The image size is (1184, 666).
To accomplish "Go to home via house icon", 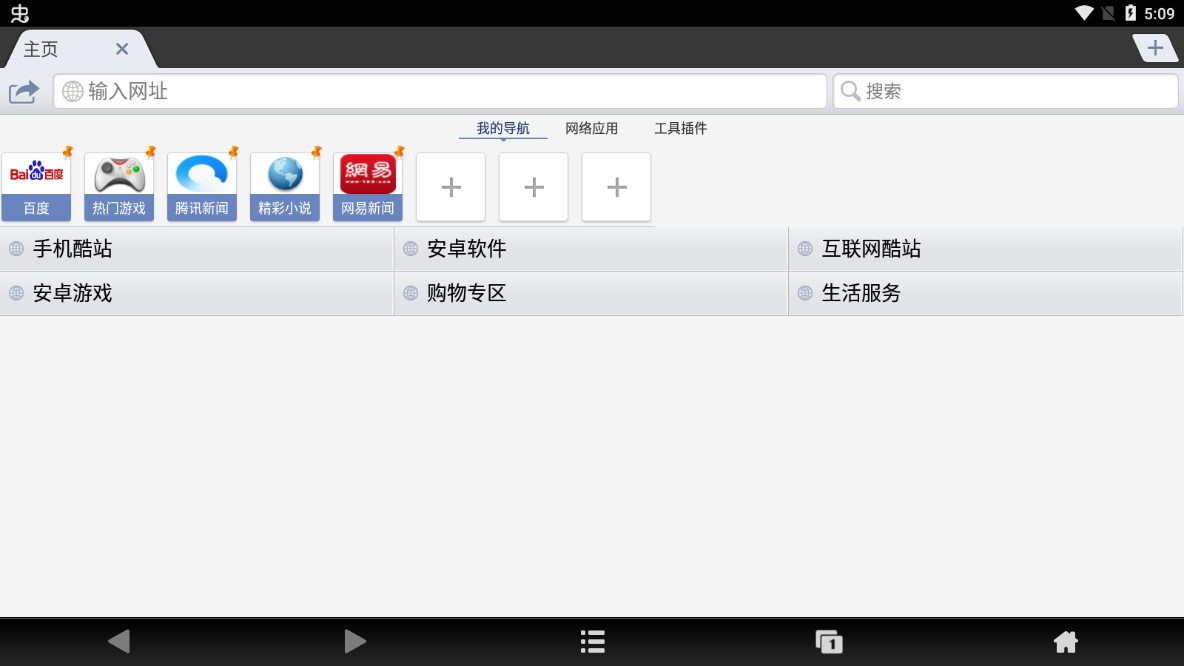I will [x=1065, y=642].
